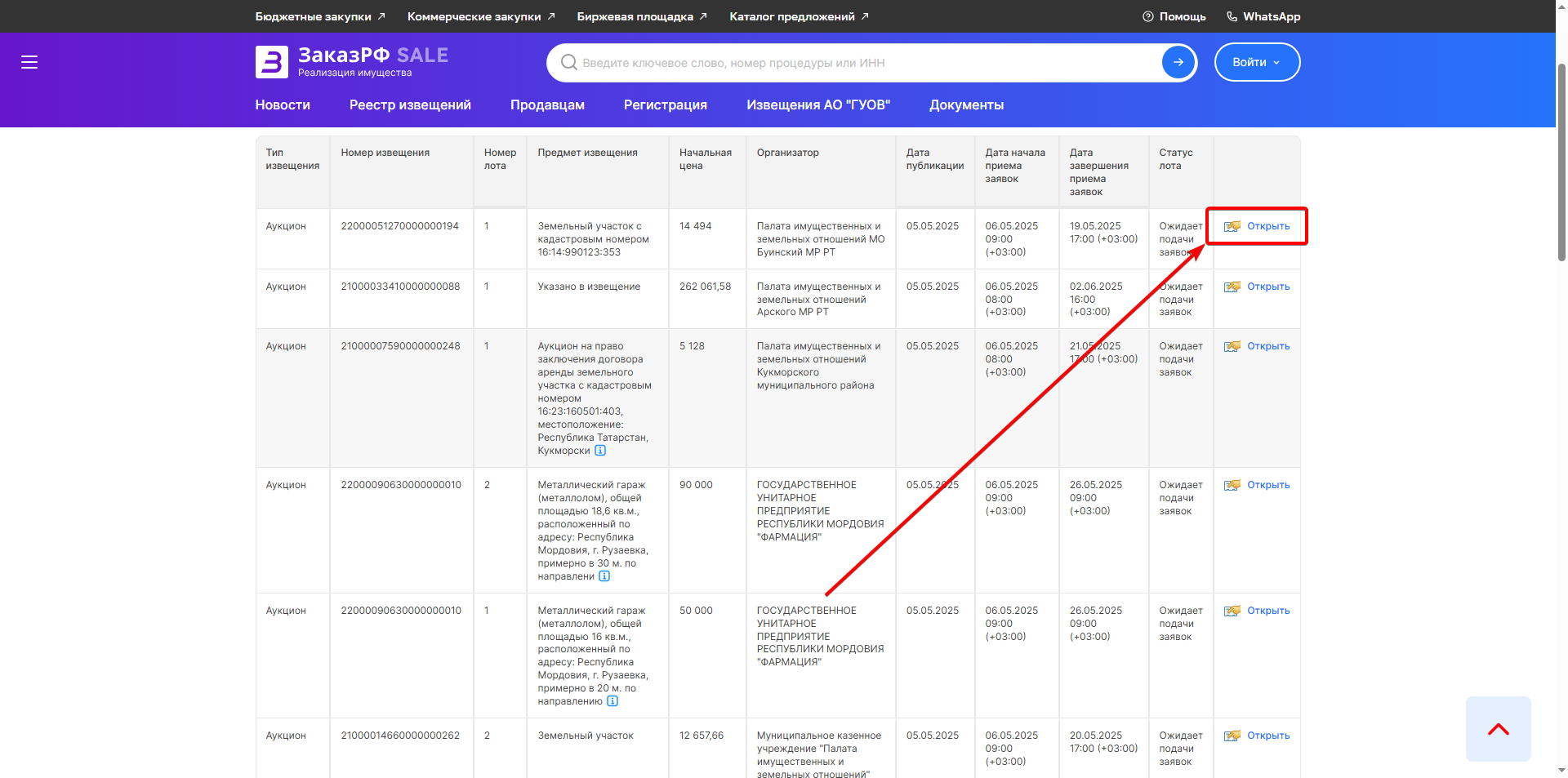Click the magnifier icon in search bar
The width and height of the screenshot is (1568, 778).
[x=568, y=63]
